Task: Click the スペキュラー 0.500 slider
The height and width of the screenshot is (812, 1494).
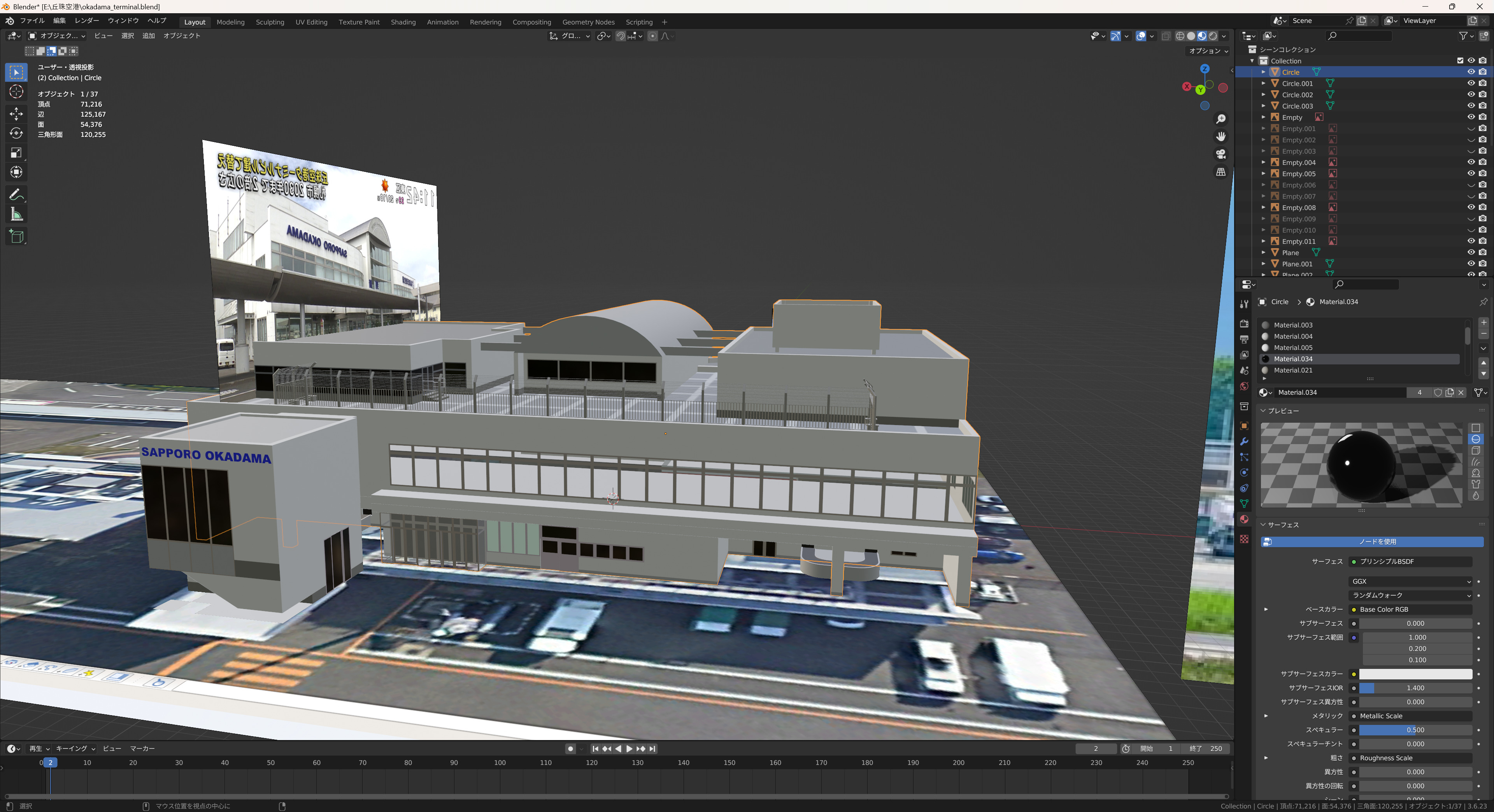Action: coord(1415,730)
